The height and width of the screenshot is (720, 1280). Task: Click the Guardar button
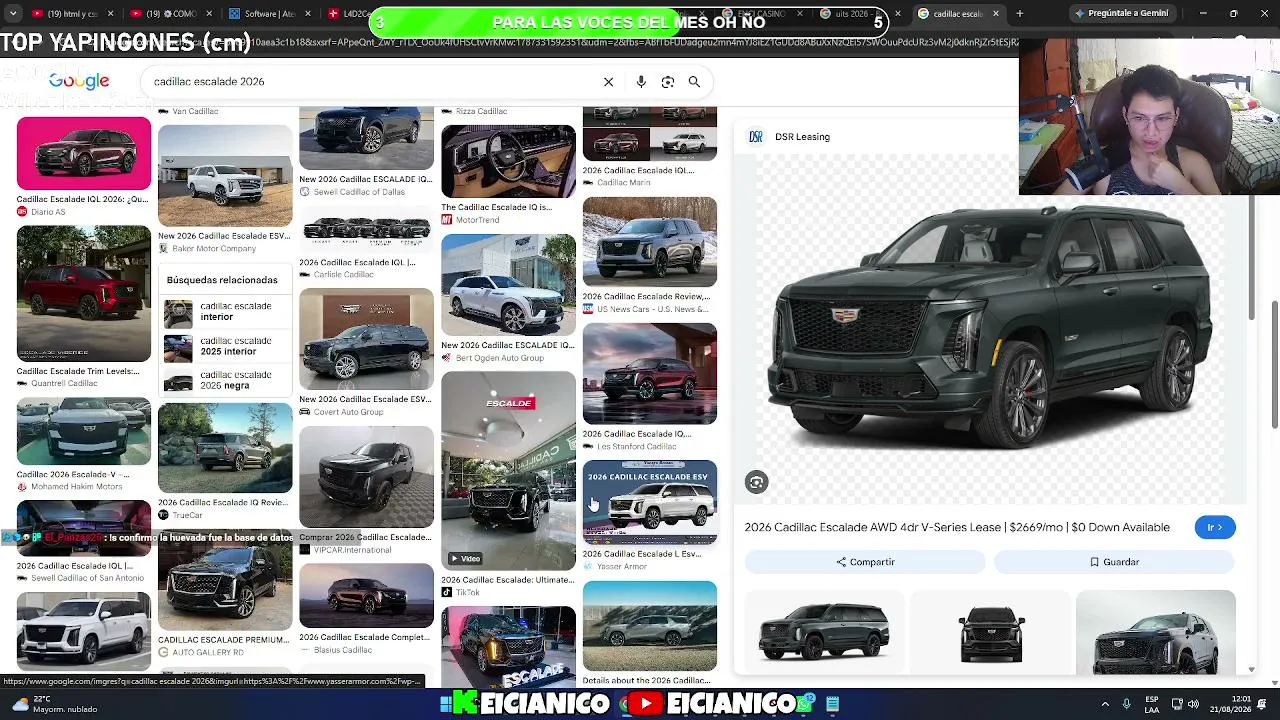click(1114, 562)
